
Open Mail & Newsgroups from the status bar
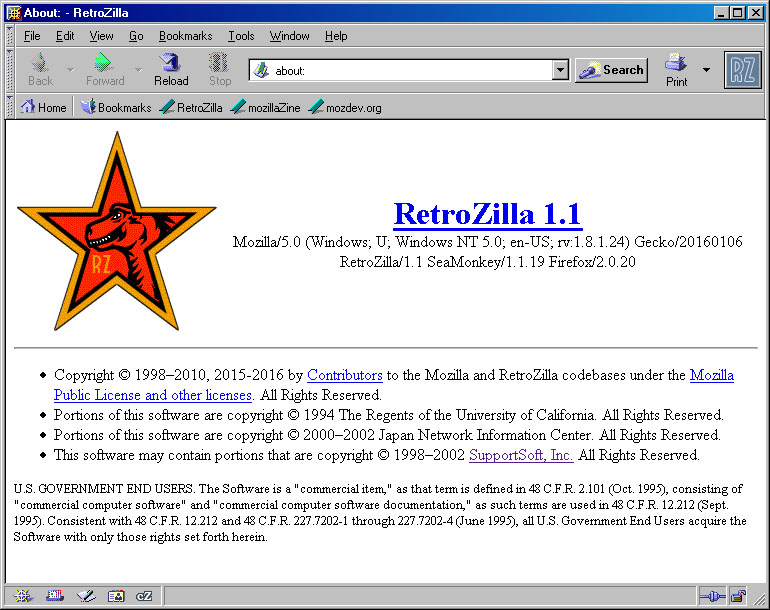click(x=54, y=596)
